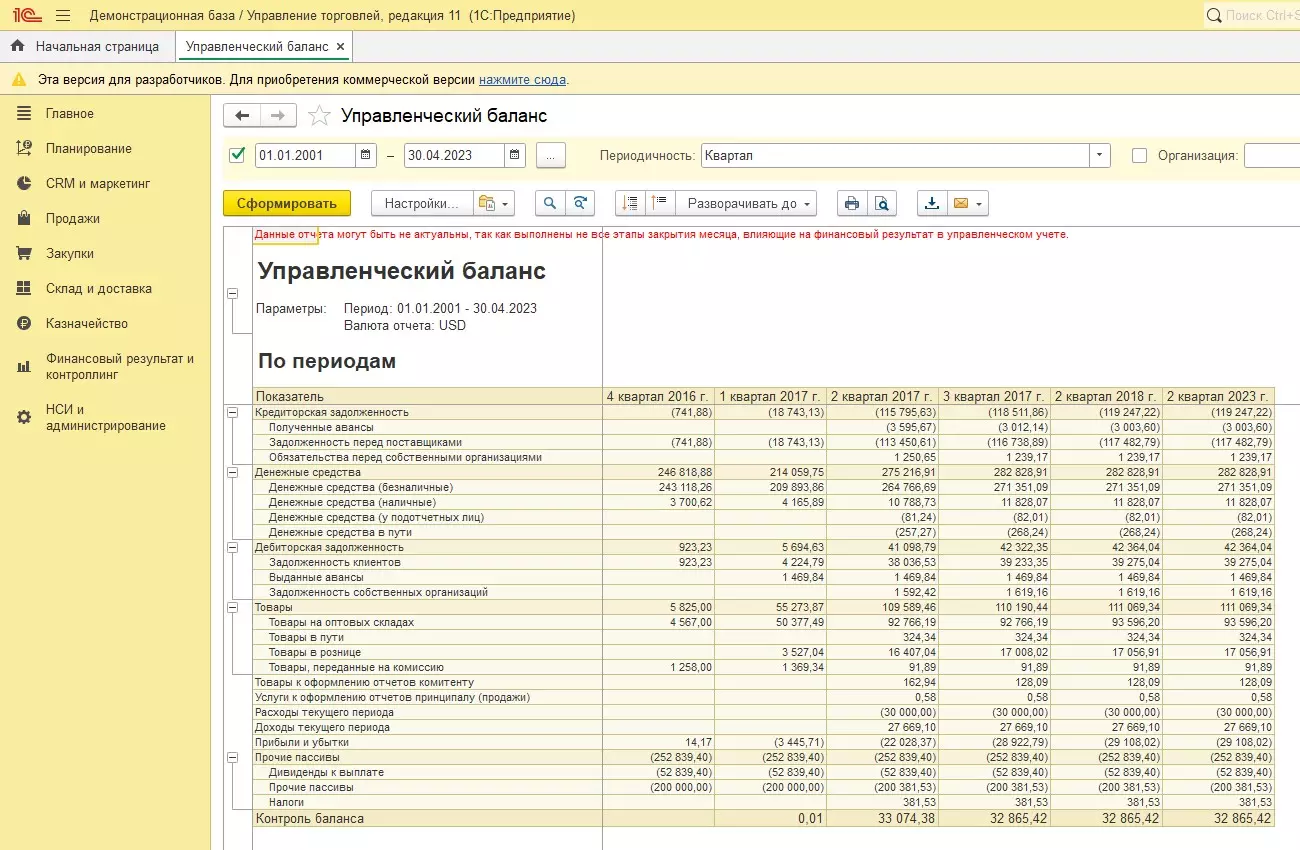Open the Периодичность dropdown list
Viewport: 1300px width, 850px height.
click(1100, 155)
